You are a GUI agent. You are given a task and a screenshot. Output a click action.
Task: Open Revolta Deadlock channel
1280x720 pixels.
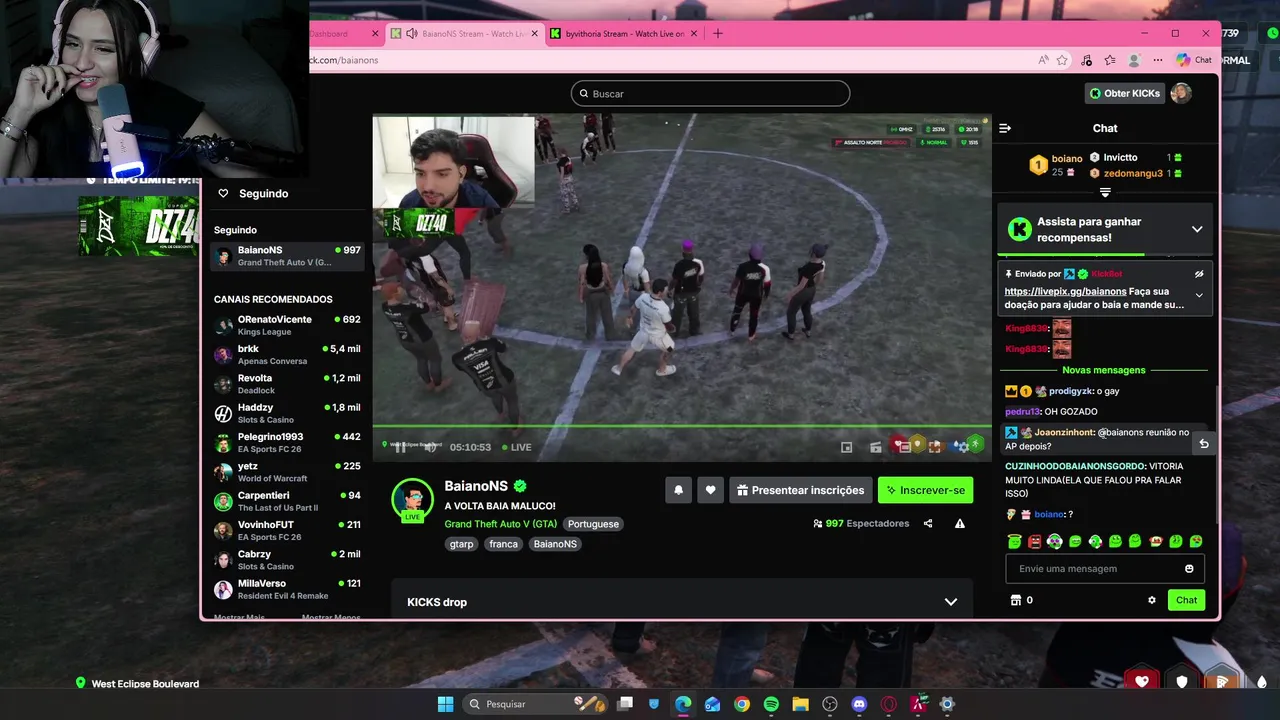coord(287,384)
